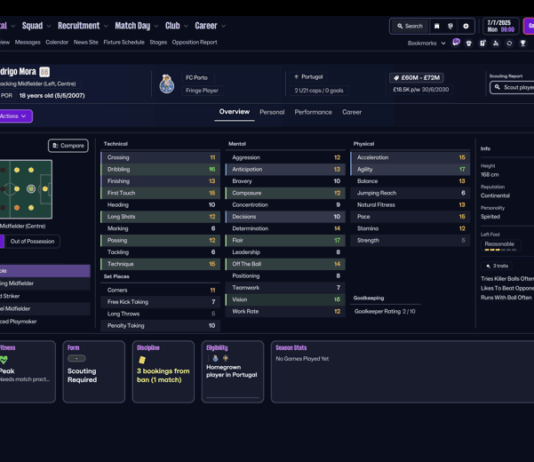534x462 pixels.
Task: Select the highlighted purple role row
Action: click(x=45, y=271)
